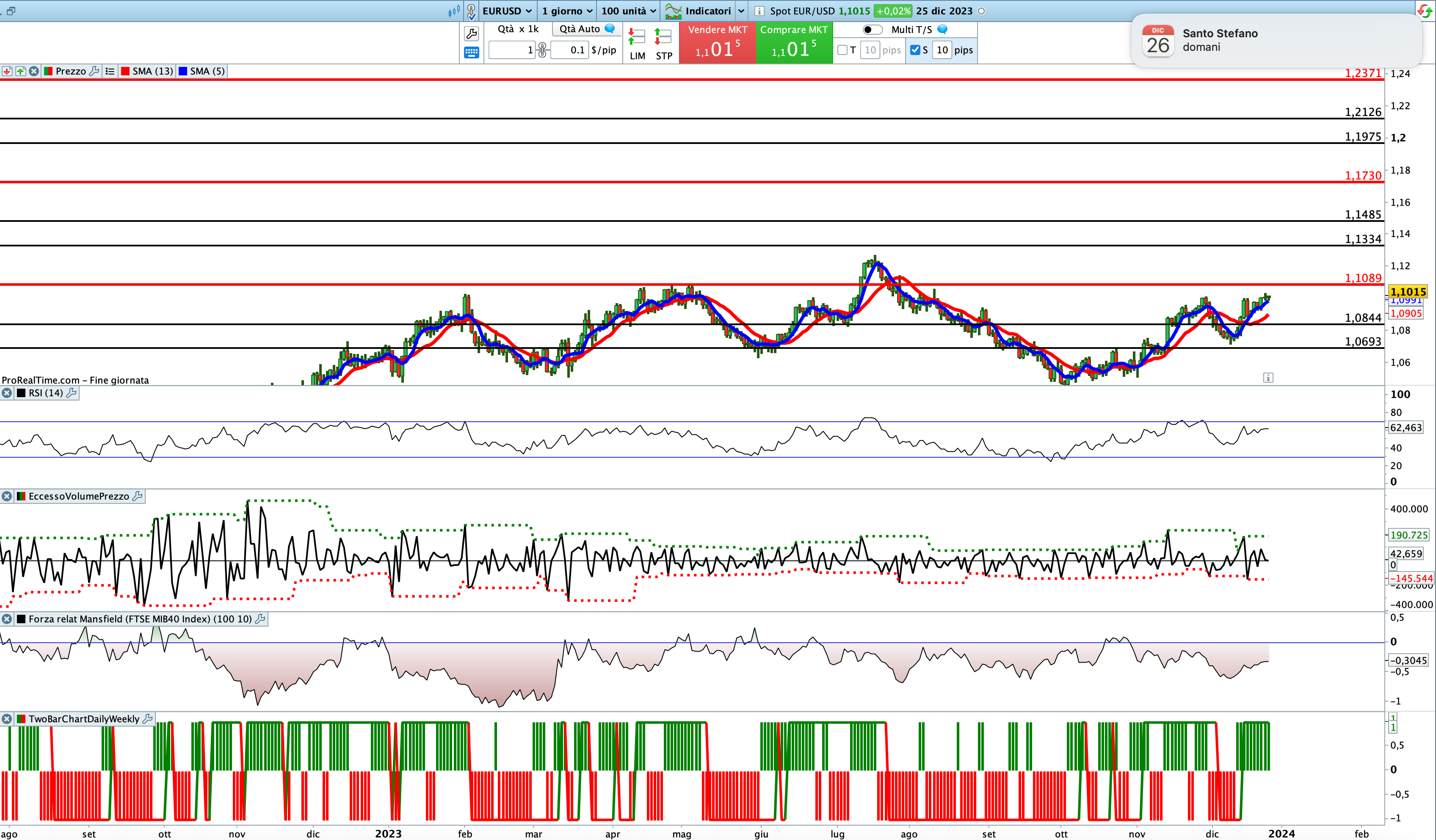Click the 1,1089 resistance level label
The height and width of the screenshot is (840, 1436).
(x=1363, y=278)
